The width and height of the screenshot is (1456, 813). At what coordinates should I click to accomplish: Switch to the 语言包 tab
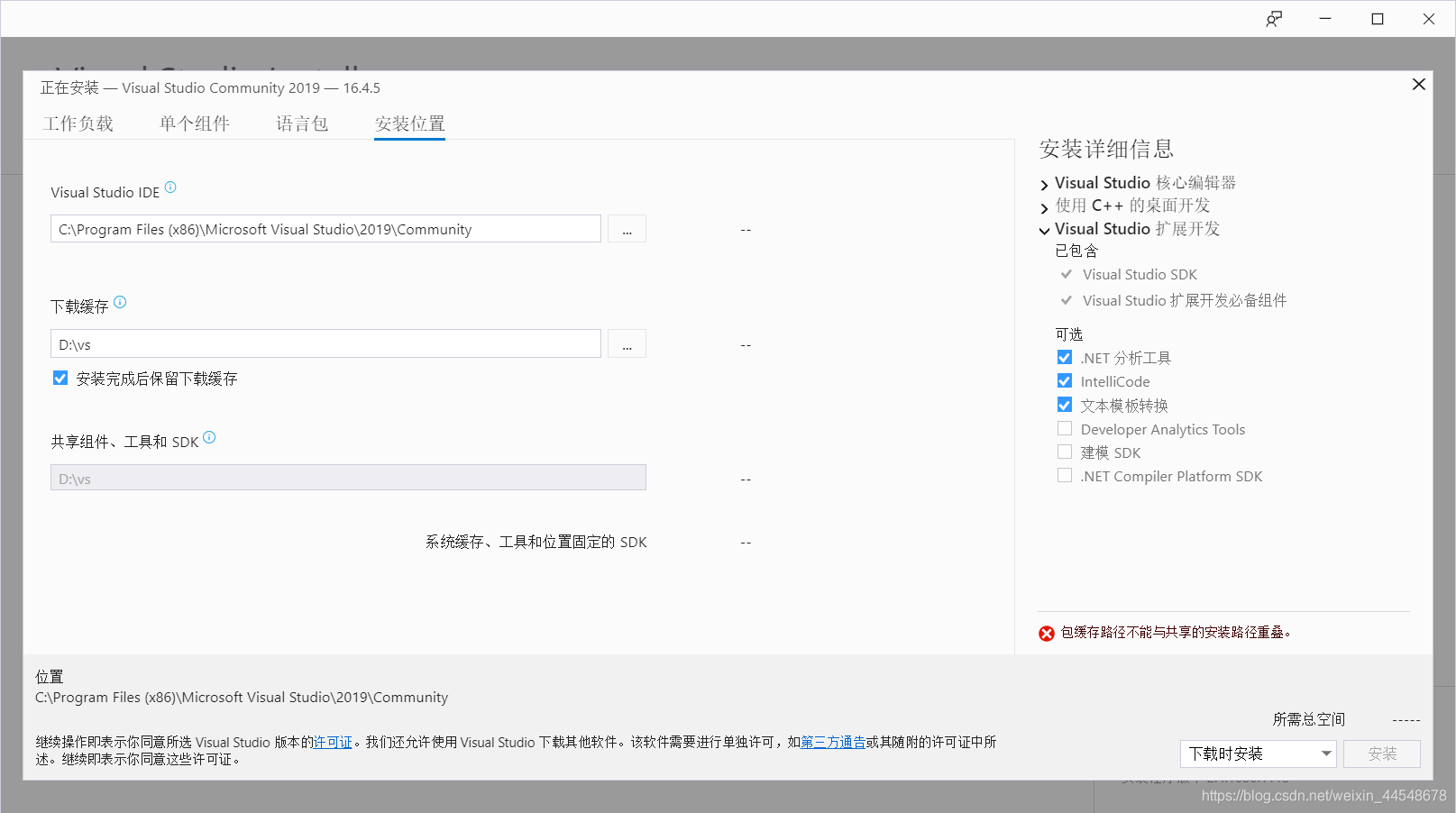302,123
